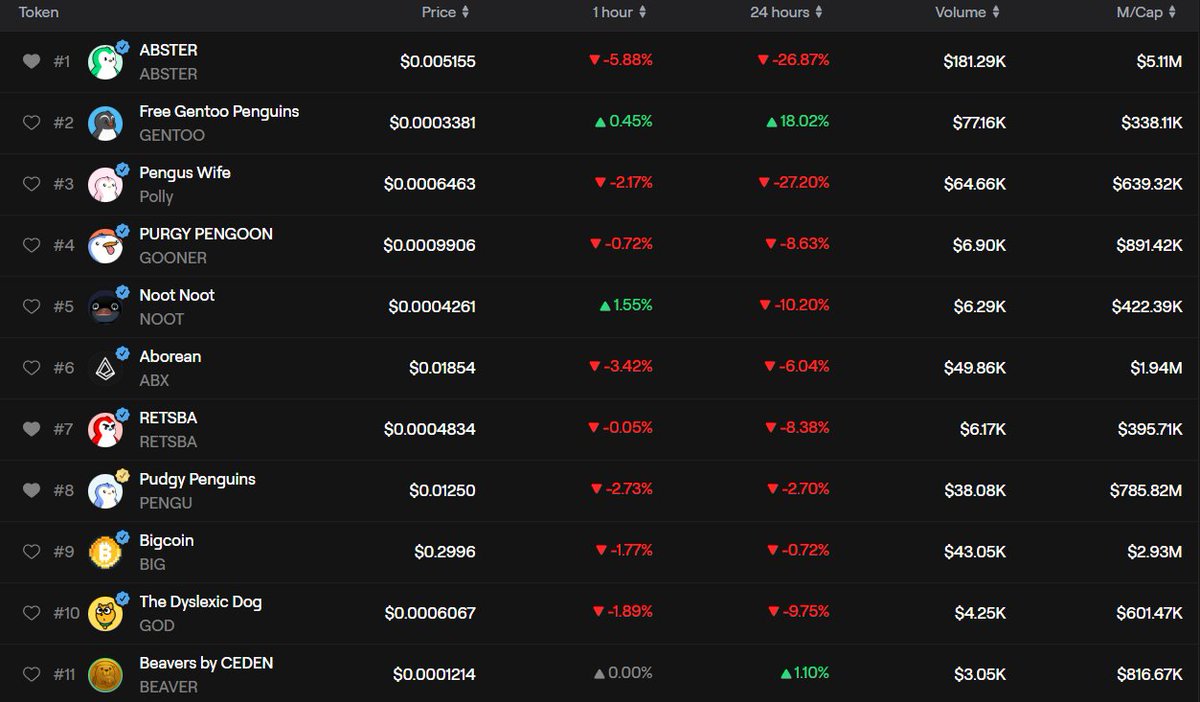Click the GOONER ticker text
Screen dimensions: 1200x702
[x=173, y=258]
